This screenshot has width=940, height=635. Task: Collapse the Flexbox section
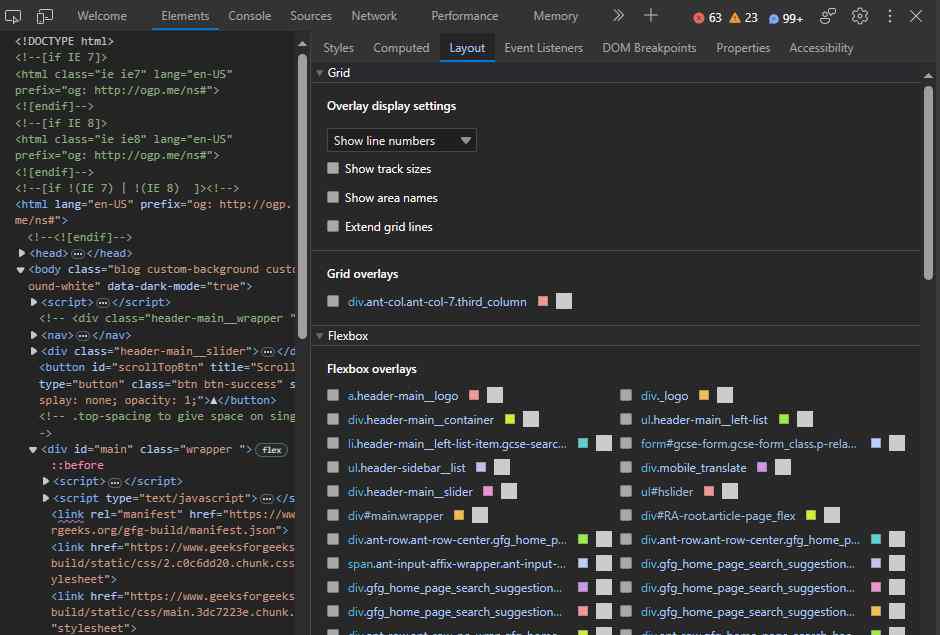pyautogui.click(x=320, y=336)
